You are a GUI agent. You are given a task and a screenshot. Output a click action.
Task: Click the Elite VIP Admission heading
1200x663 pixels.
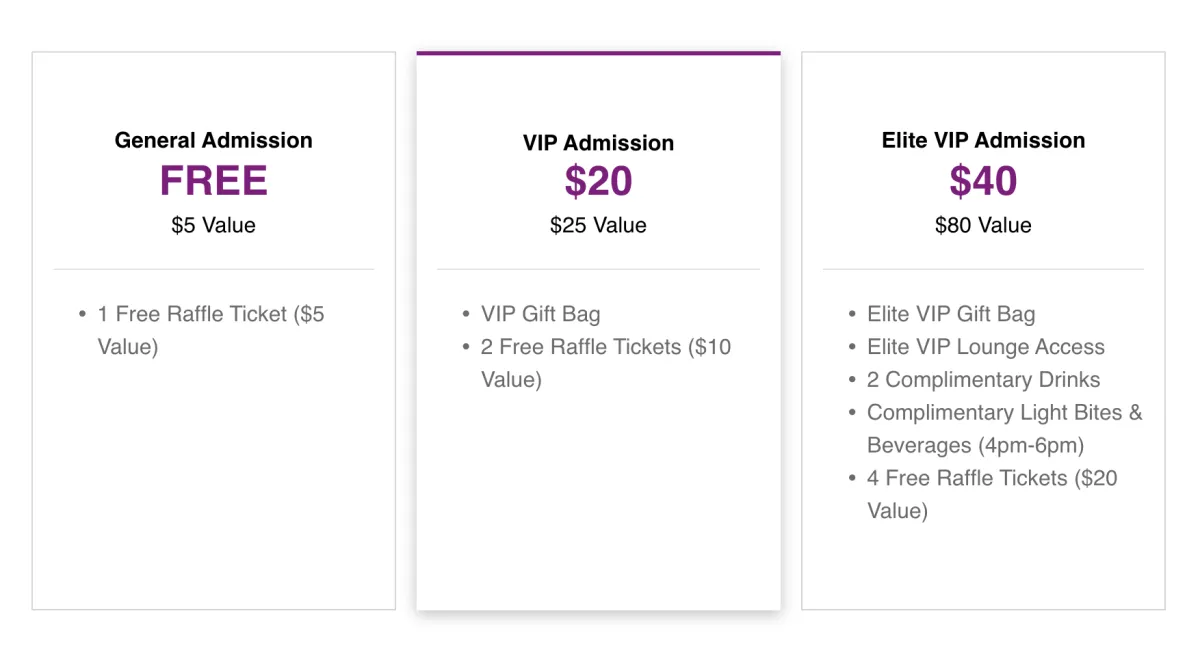[x=983, y=140]
